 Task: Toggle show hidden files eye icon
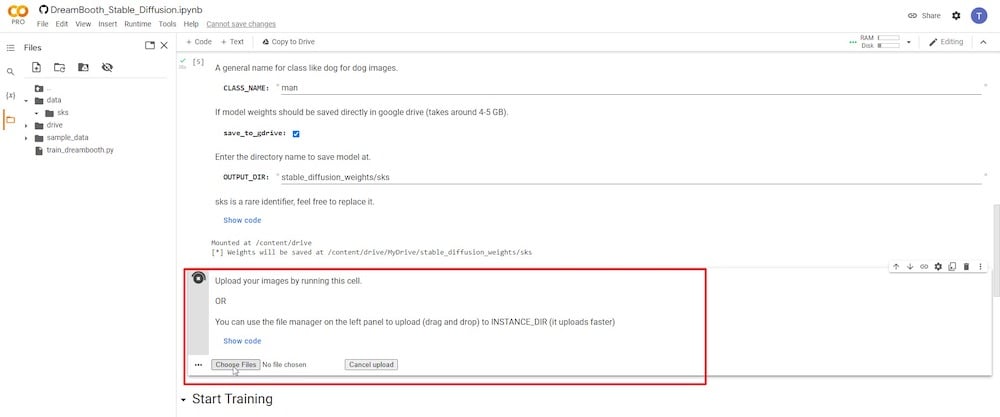[x=107, y=67]
